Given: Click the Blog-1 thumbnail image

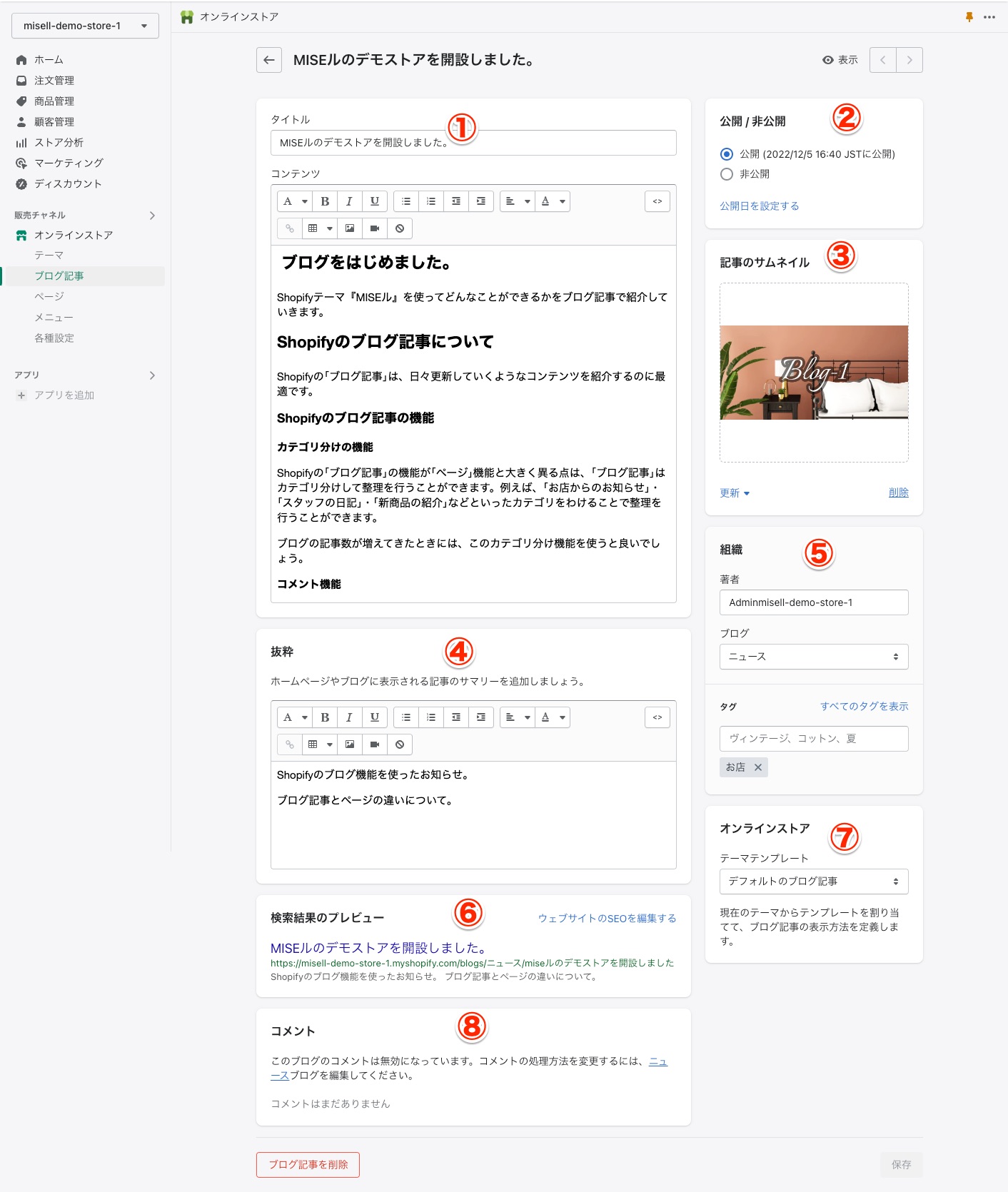Looking at the screenshot, I should pyautogui.click(x=814, y=373).
